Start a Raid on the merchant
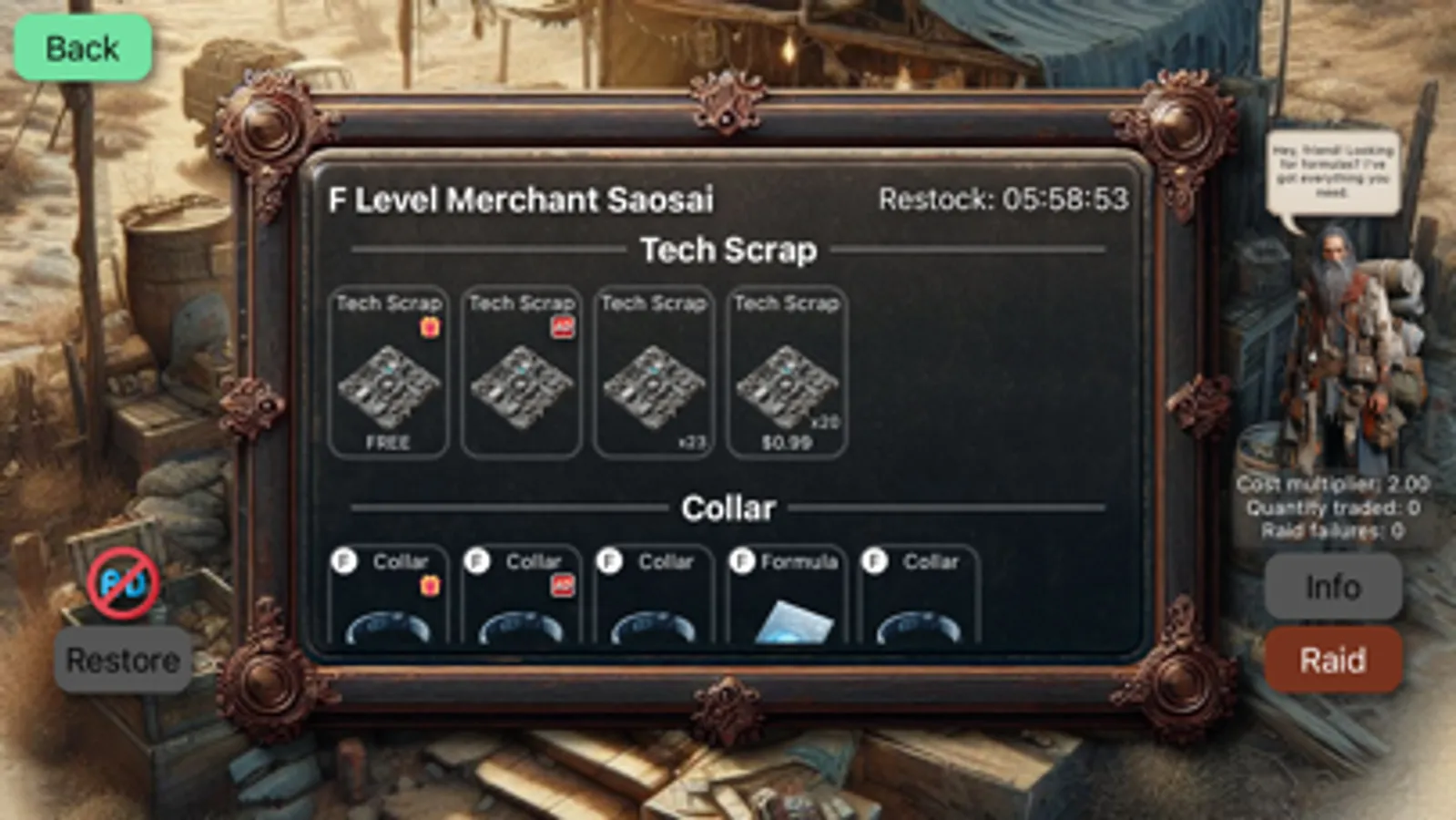The image size is (1456, 820). point(1333,660)
